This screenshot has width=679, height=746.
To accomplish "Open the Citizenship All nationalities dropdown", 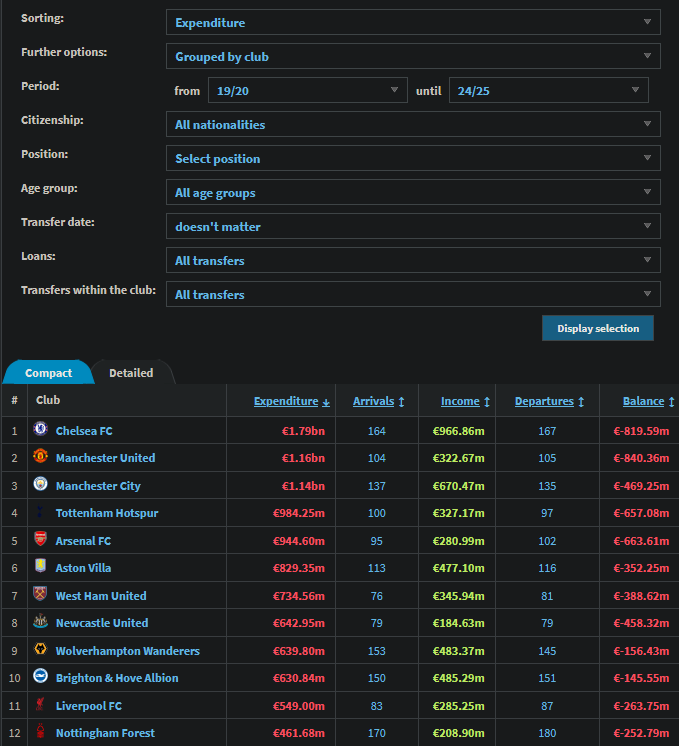I will click(x=413, y=124).
